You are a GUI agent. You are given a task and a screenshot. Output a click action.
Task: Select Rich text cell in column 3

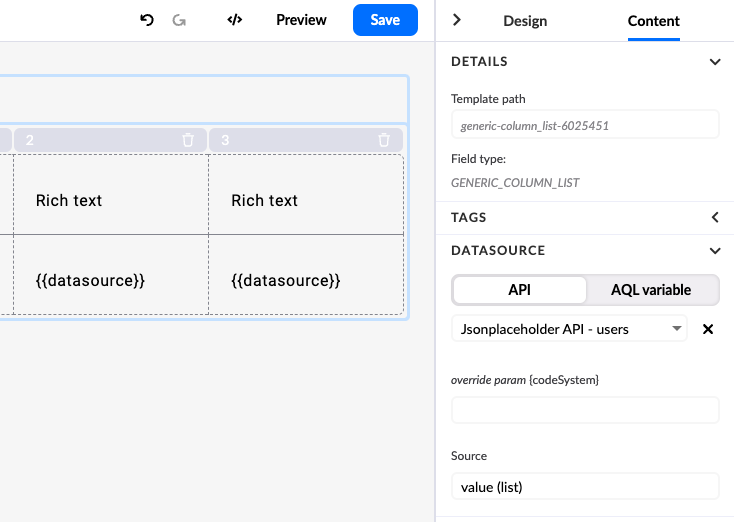[x=306, y=195]
